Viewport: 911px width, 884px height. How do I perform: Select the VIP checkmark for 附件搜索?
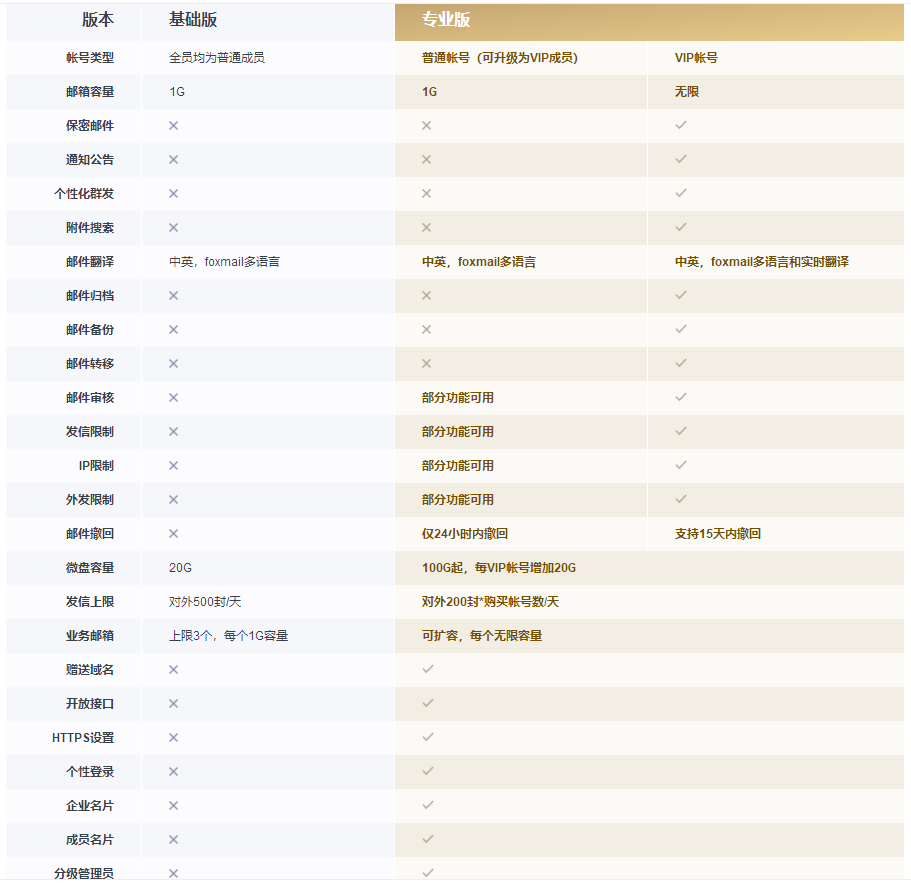tap(681, 227)
